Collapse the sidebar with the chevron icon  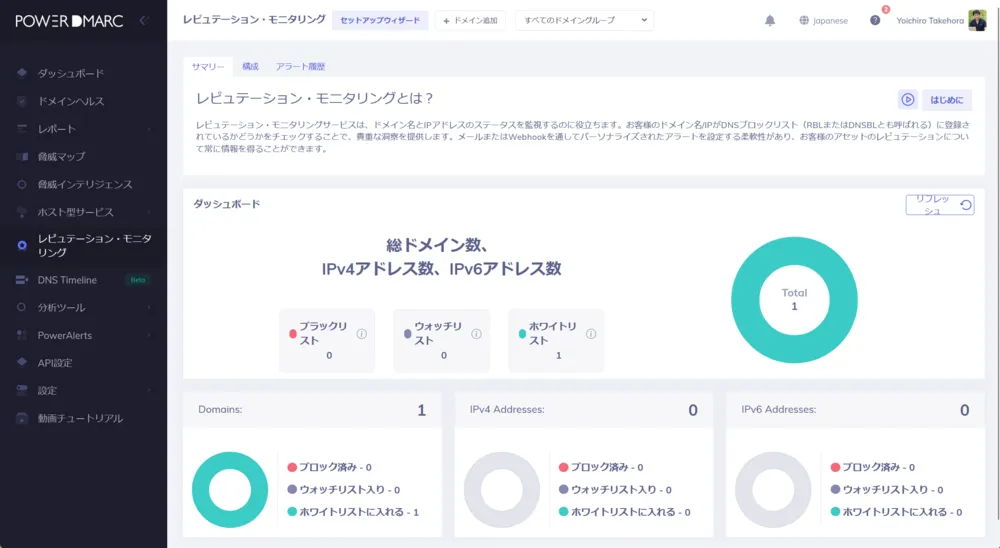(x=143, y=20)
